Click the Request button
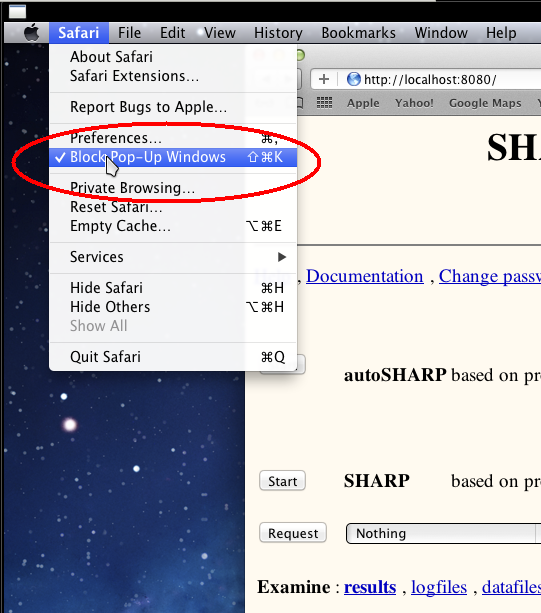 coord(293,533)
